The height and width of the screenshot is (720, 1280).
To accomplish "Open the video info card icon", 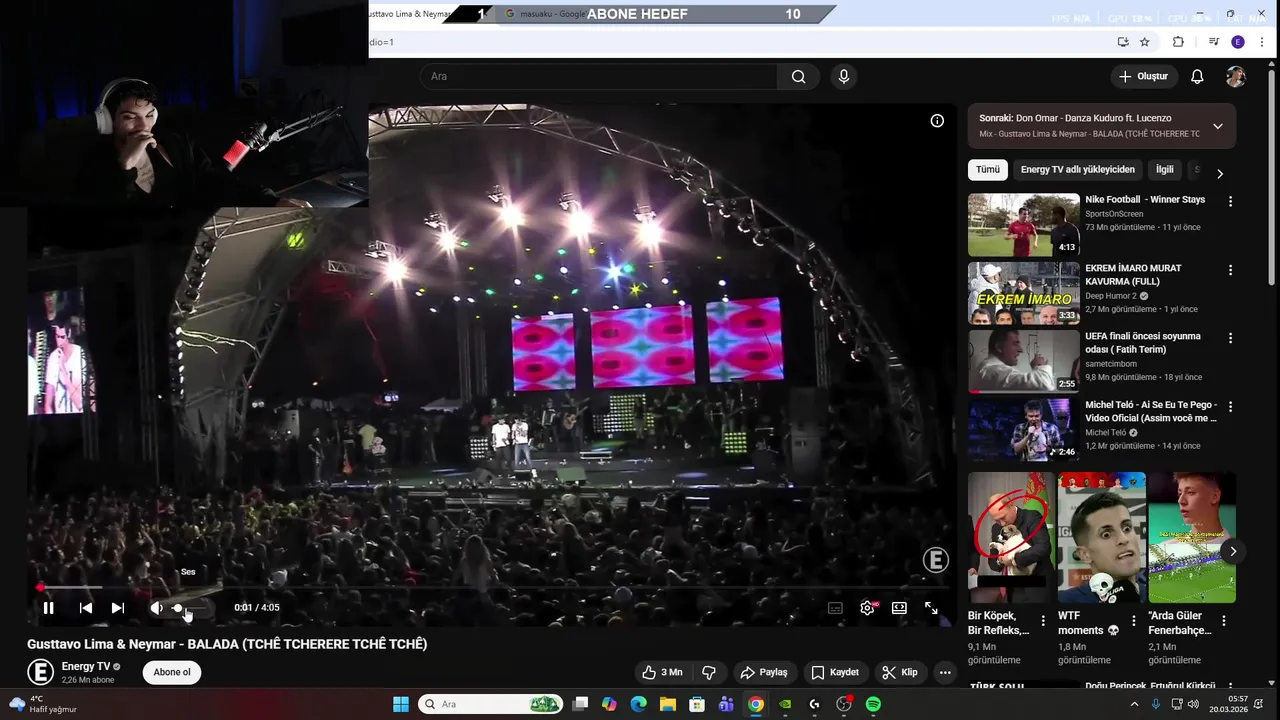I will tap(937, 121).
